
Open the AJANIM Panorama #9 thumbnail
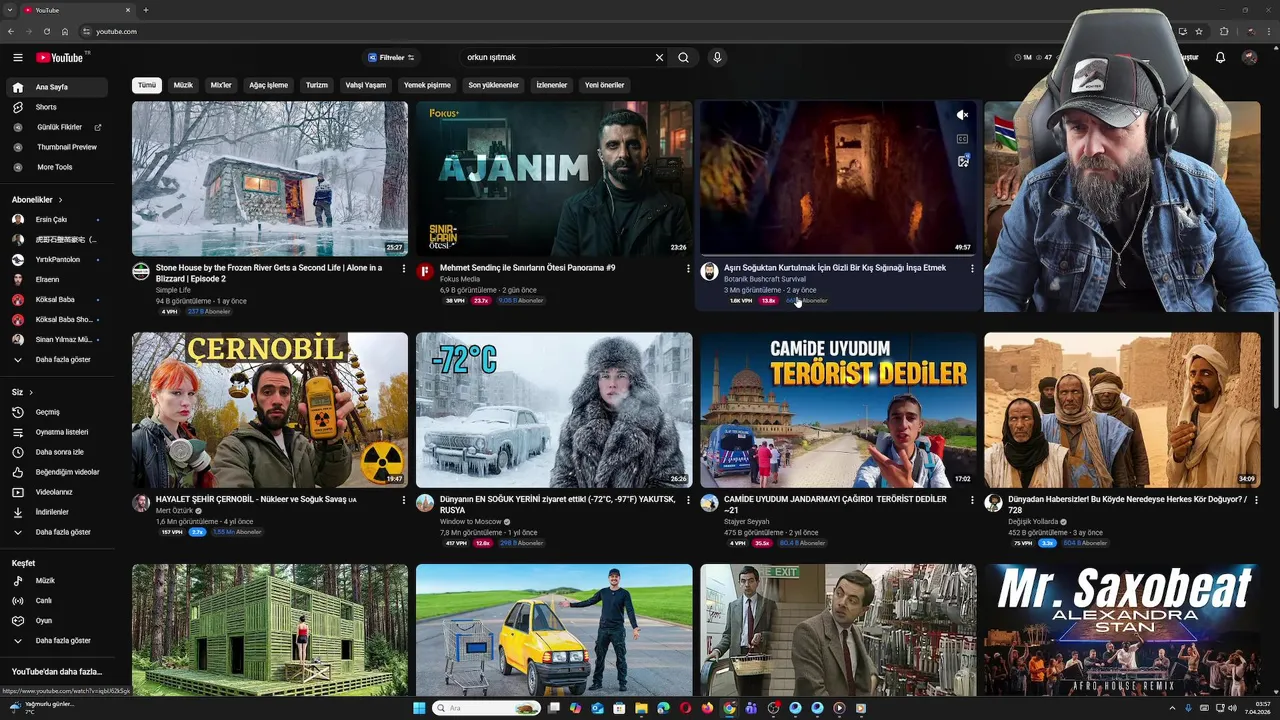click(x=554, y=178)
